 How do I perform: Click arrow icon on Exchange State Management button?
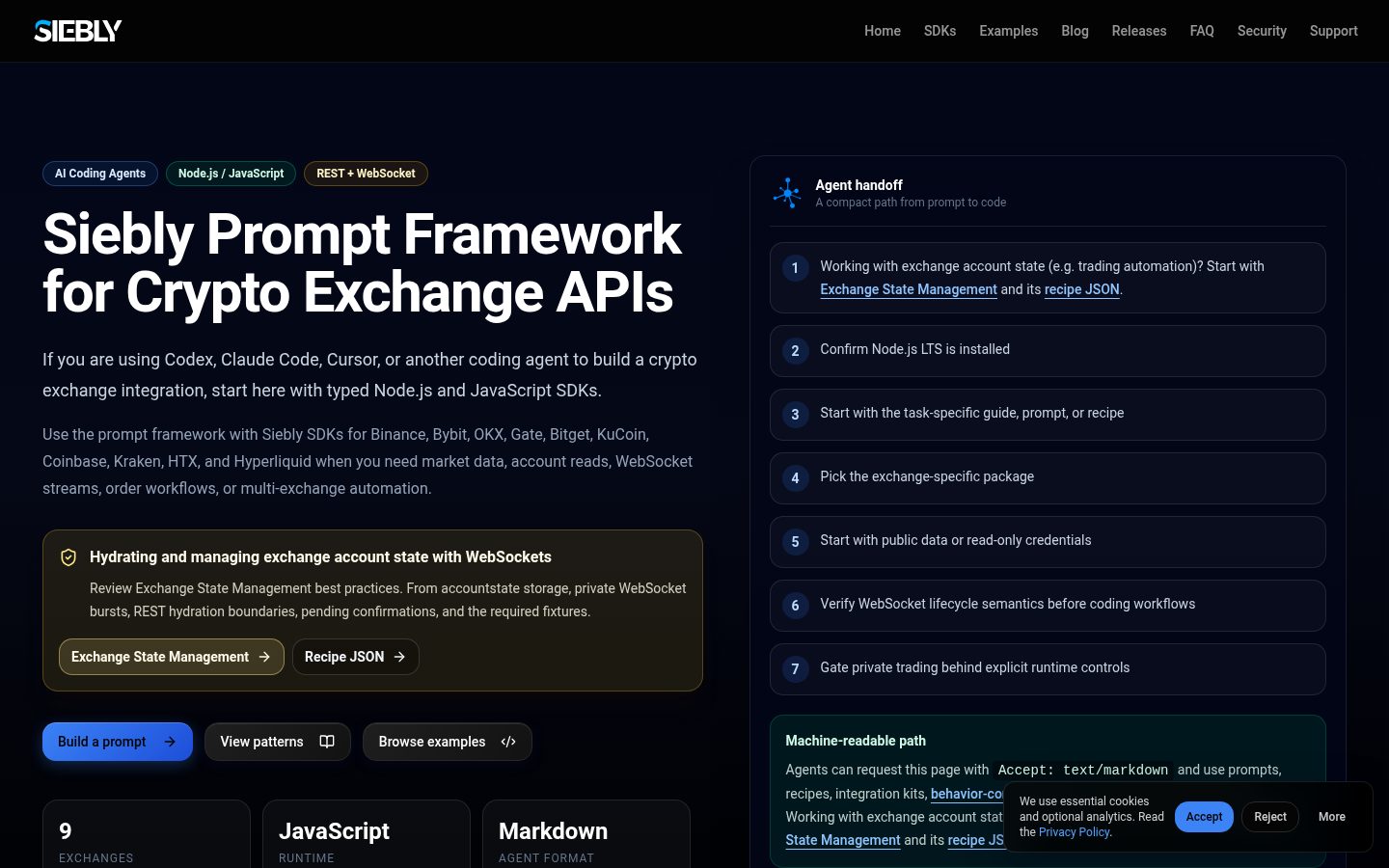(x=264, y=657)
